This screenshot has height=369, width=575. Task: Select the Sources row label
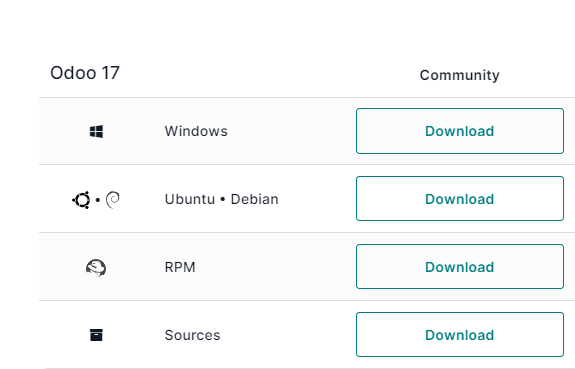(x=193, y=335)
